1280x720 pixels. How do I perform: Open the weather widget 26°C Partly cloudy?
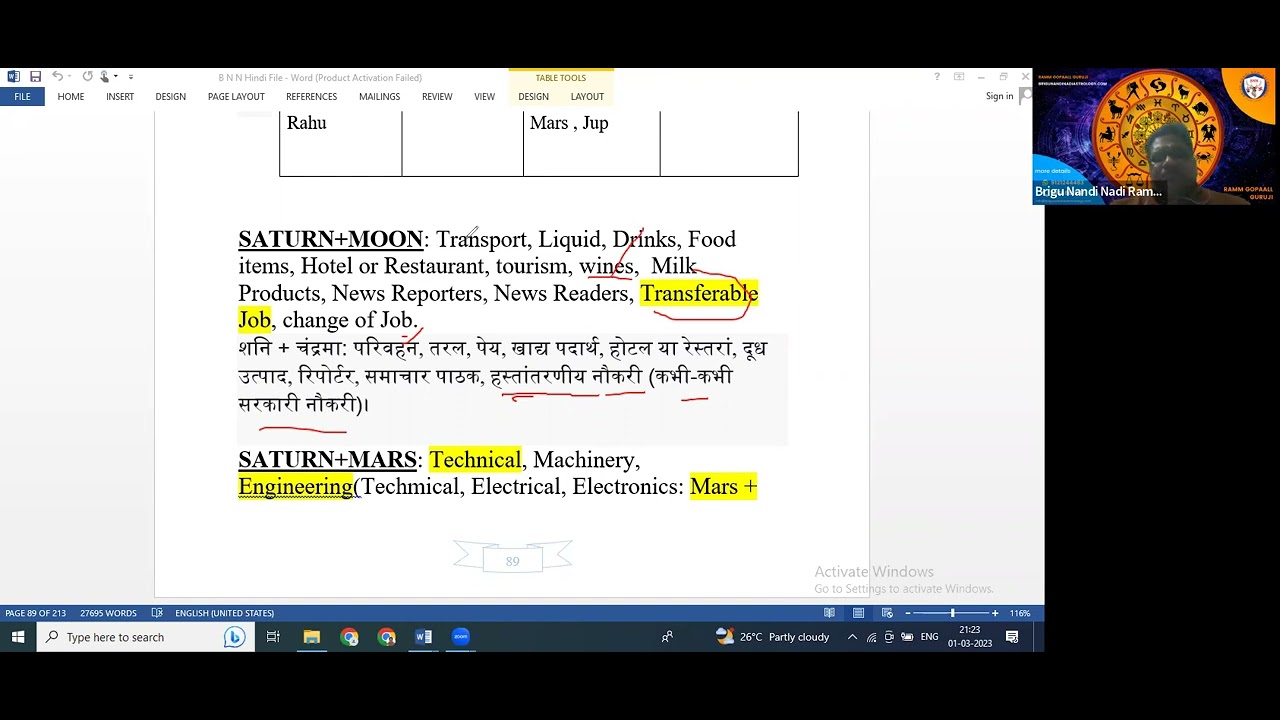(x=773, y=637)
